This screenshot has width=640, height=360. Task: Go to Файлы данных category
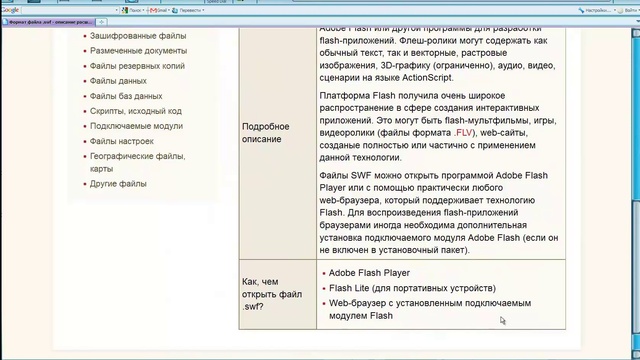118,81
